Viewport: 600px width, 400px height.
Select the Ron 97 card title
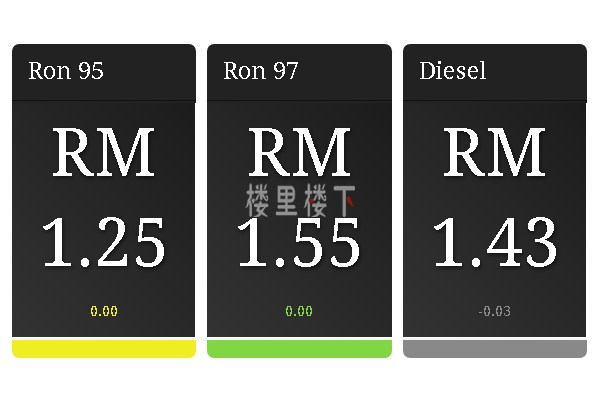(x=261, y=71)
